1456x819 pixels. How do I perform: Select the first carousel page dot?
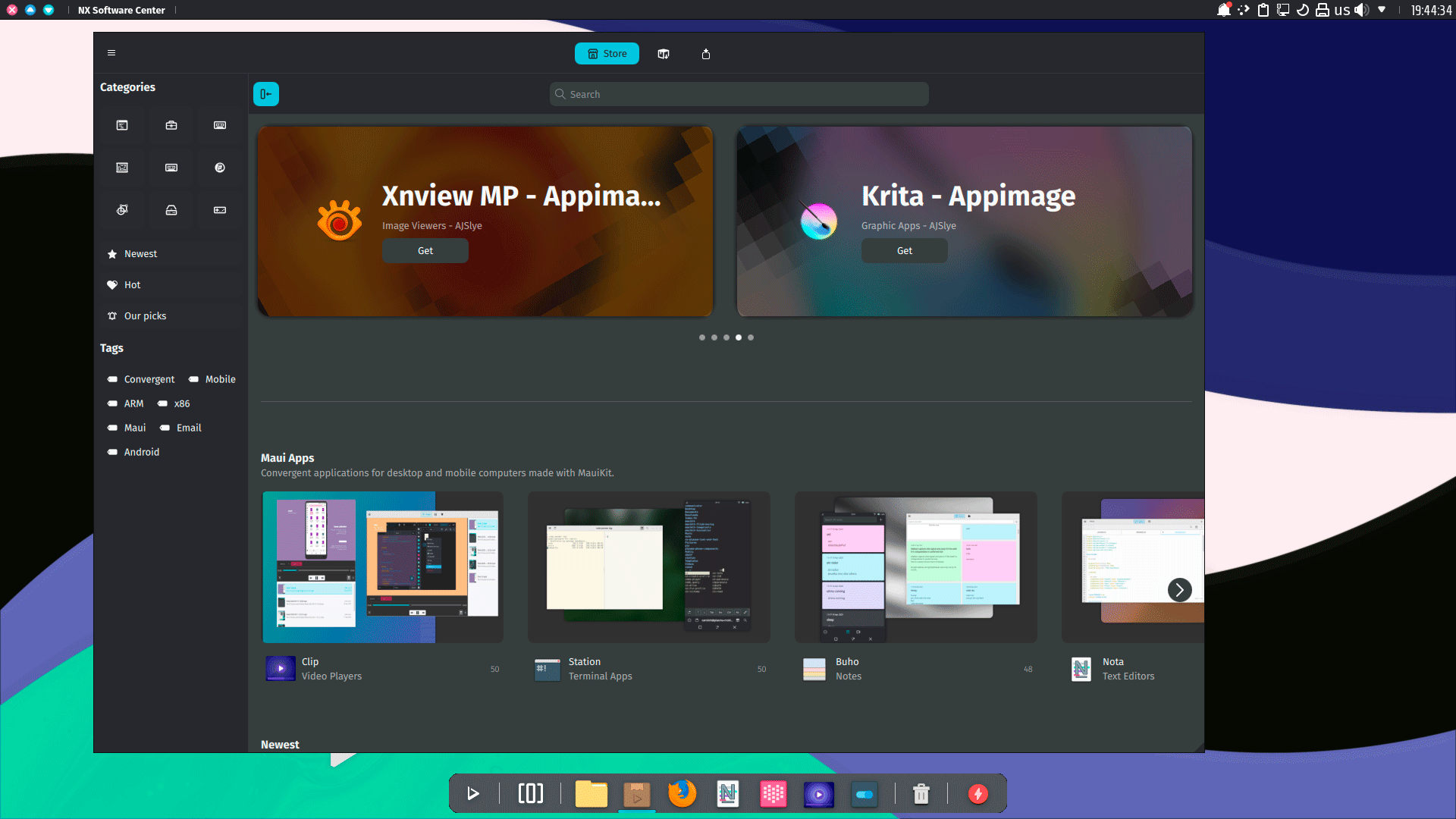tap(702, 337)
